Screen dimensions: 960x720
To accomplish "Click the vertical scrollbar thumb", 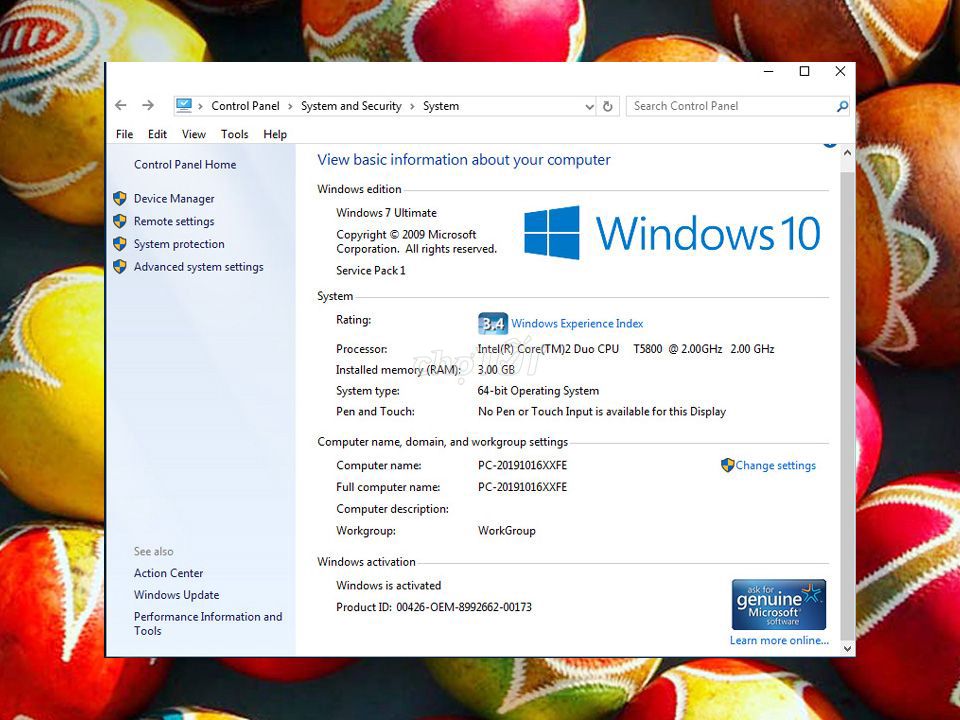I will (x=847, y=404).
